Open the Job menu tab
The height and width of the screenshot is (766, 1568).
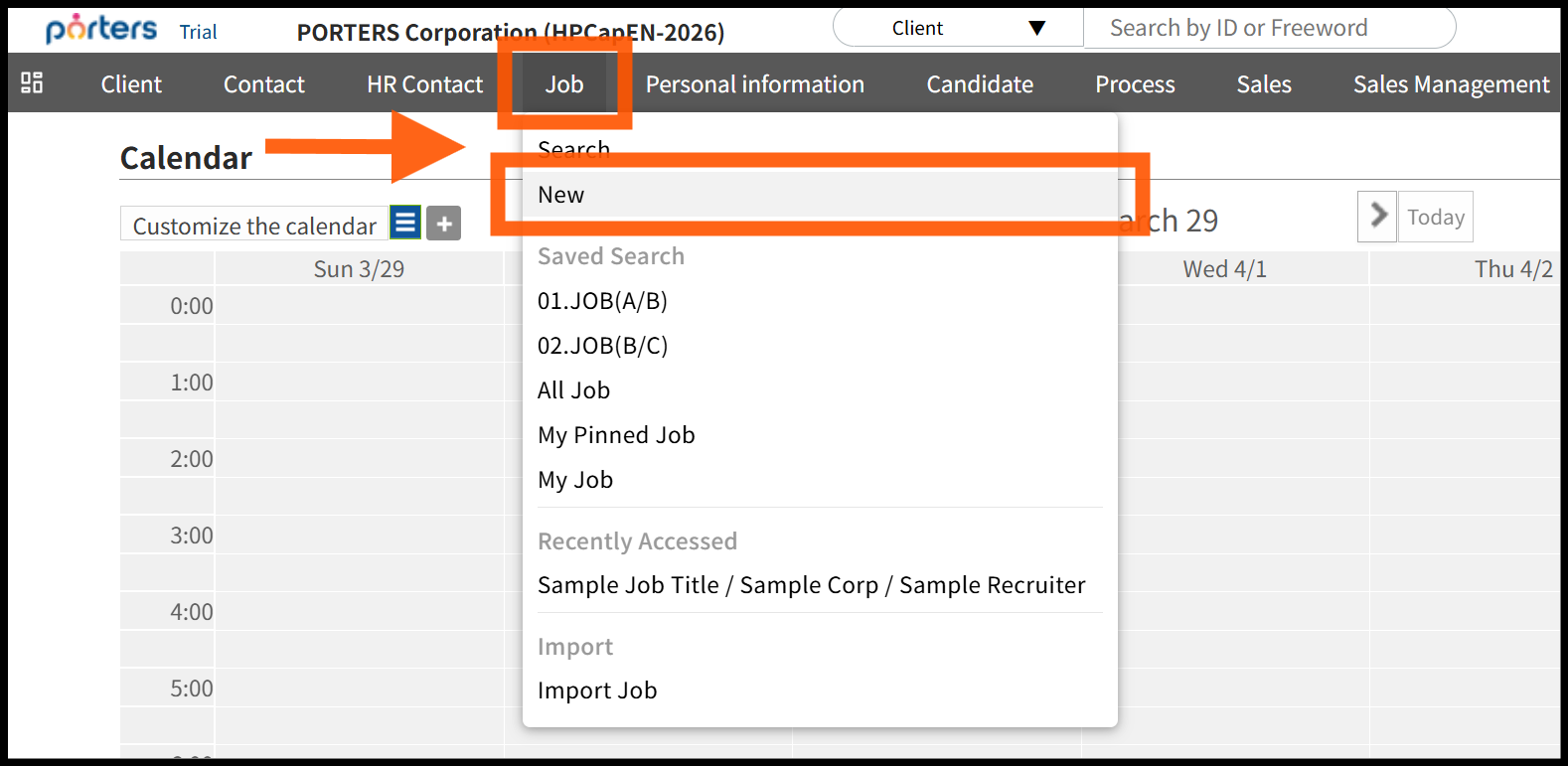click(563, 84)
